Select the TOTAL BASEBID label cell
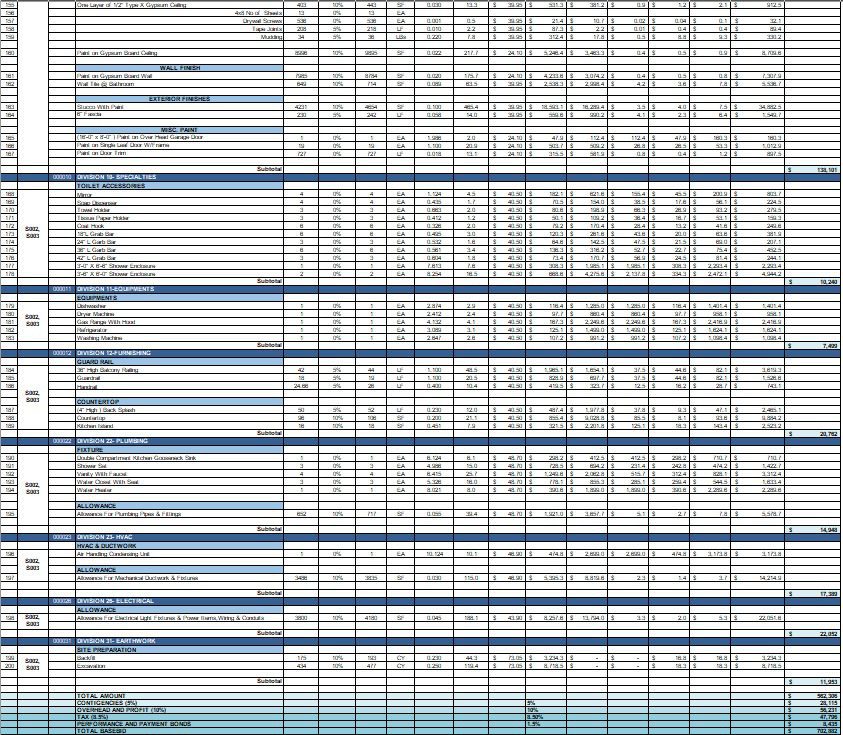 coord(101,731)
